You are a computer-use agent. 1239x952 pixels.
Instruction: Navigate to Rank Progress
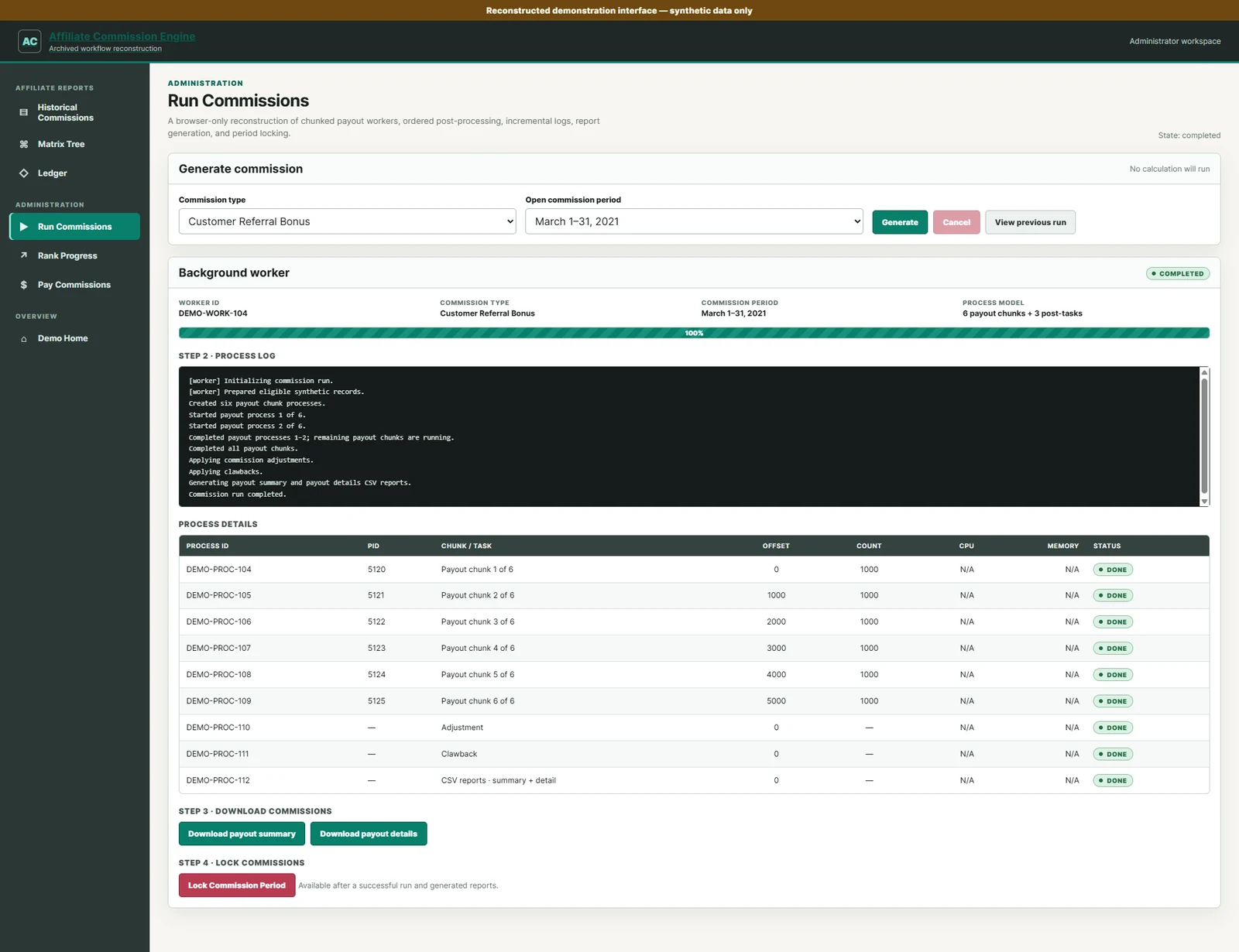74,255
